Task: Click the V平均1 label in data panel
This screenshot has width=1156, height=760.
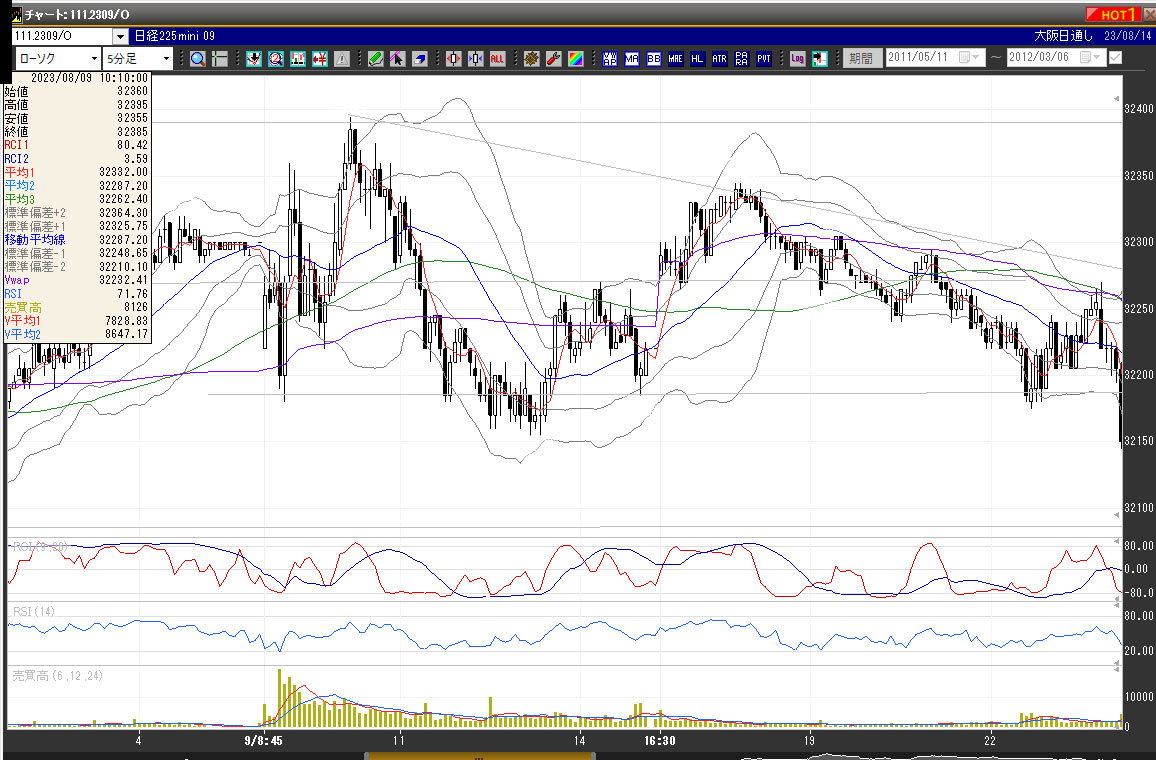Action: pyautogui.click(x=23, y=321)
